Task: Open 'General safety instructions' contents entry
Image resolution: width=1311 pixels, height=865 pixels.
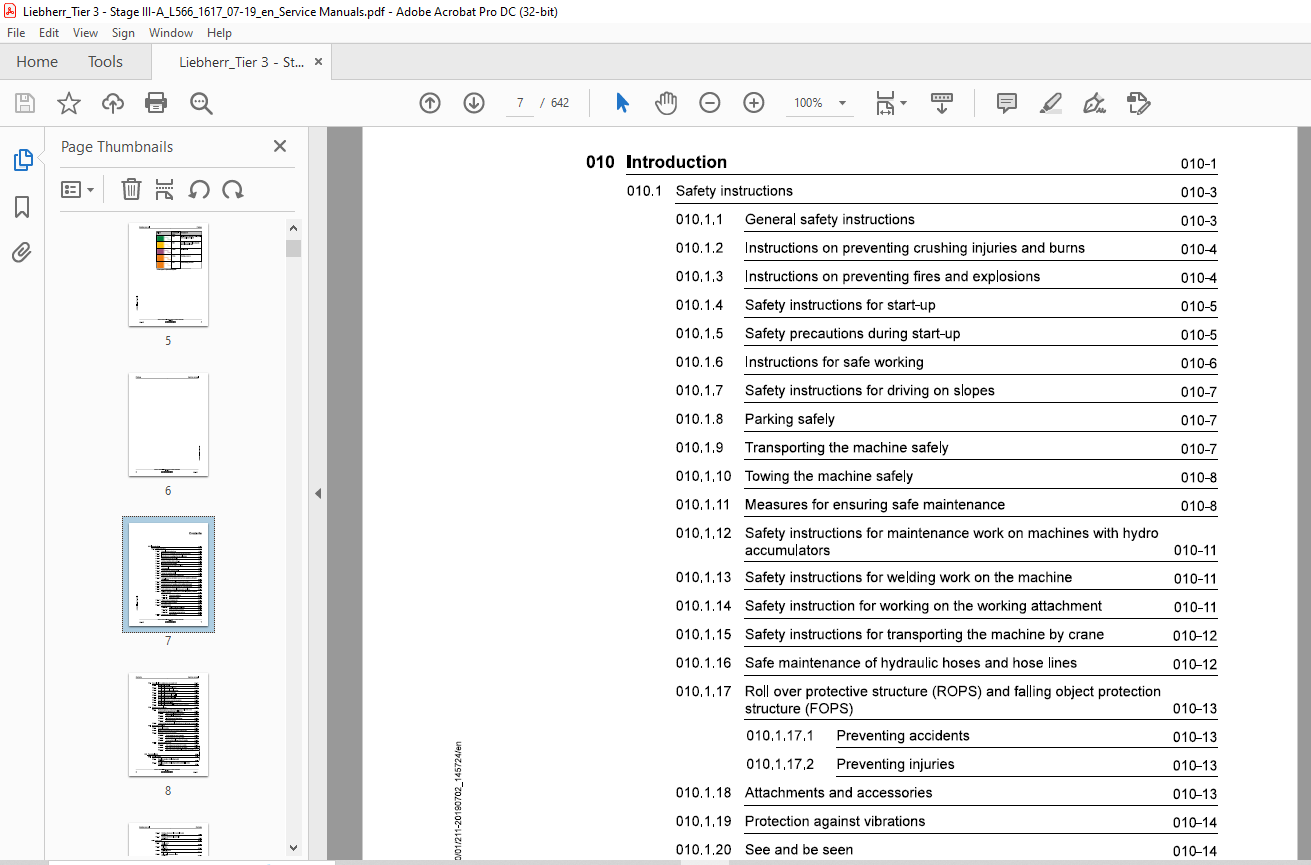Action: click(830, 220)
